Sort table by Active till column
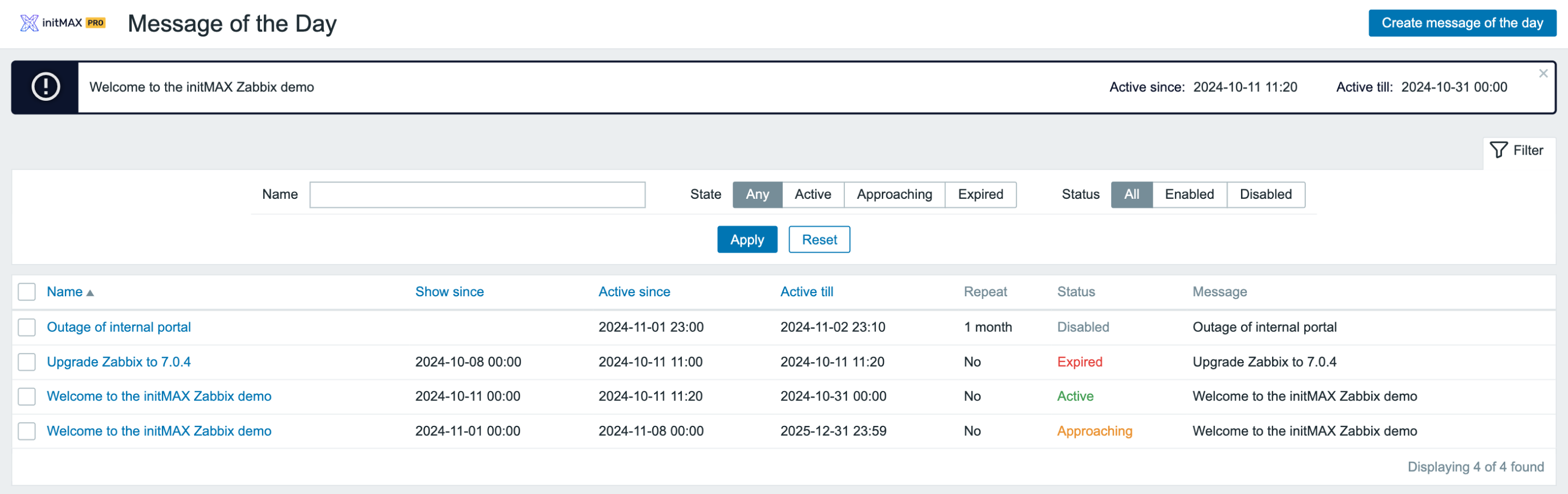 point(807,292)
